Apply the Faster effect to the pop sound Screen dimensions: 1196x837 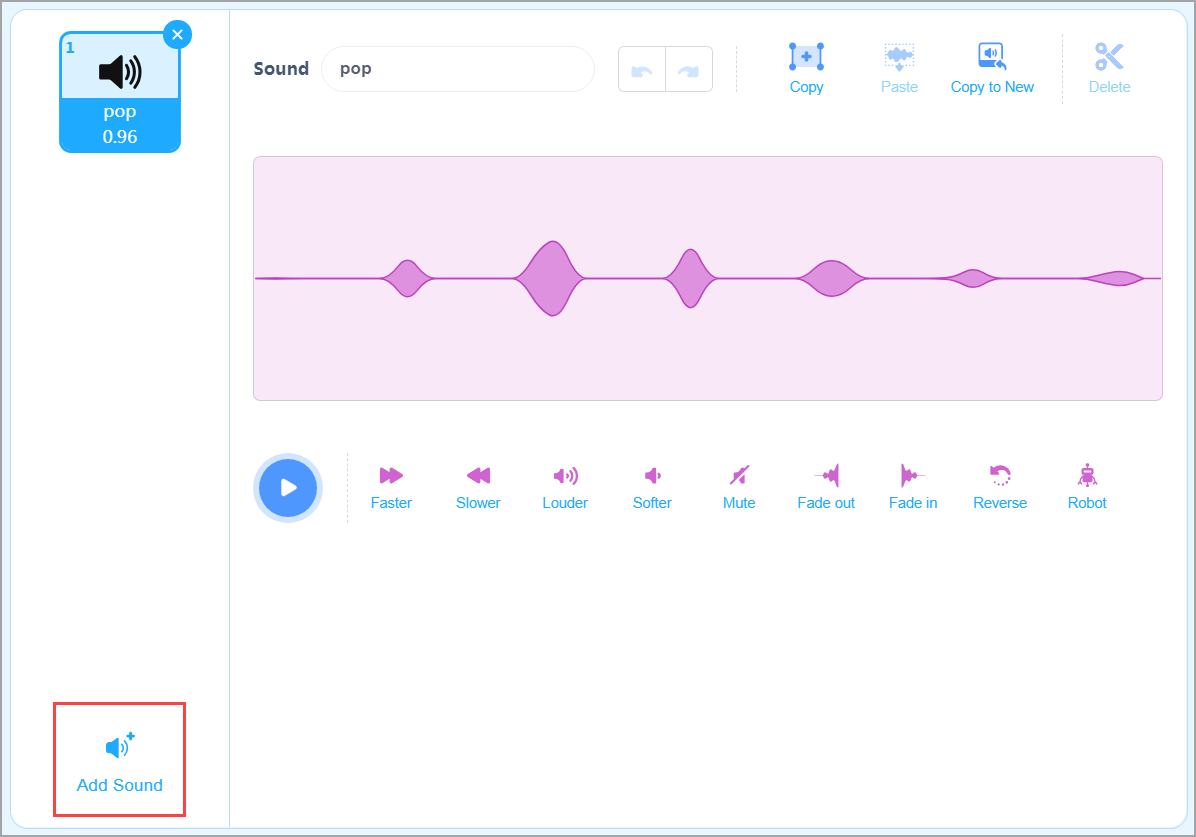(390, 487)
